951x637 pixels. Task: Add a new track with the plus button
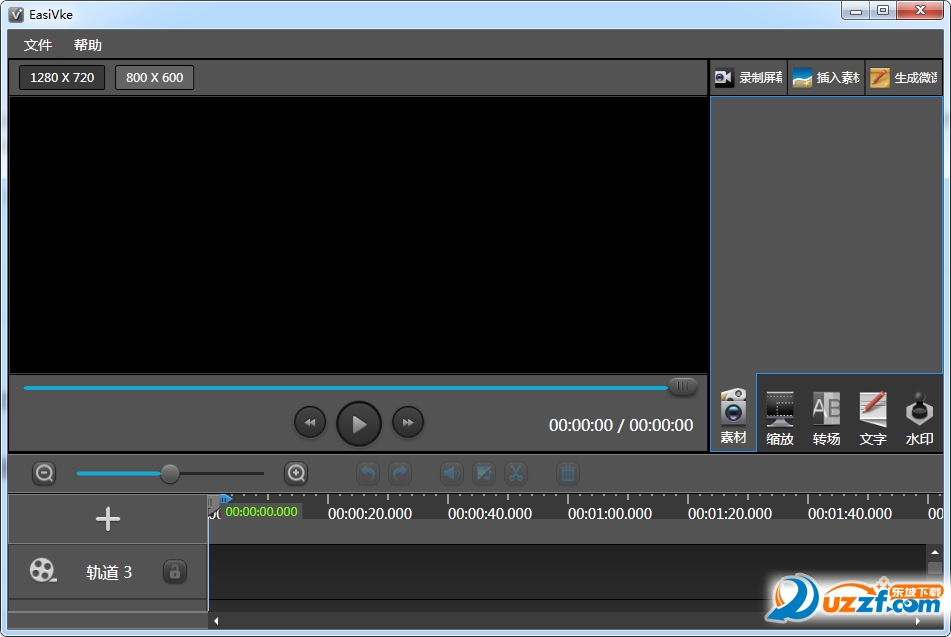[x=108, y=519]
